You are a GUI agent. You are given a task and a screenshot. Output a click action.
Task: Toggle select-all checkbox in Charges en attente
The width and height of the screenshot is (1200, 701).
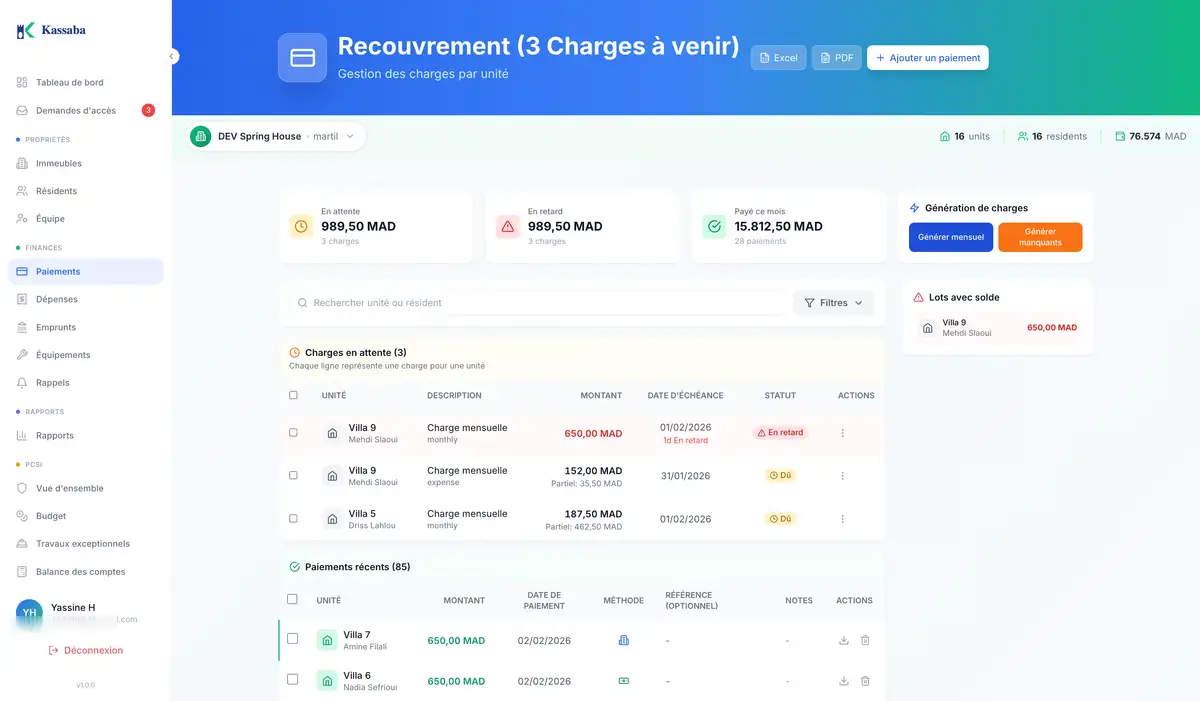click(293, 395)
